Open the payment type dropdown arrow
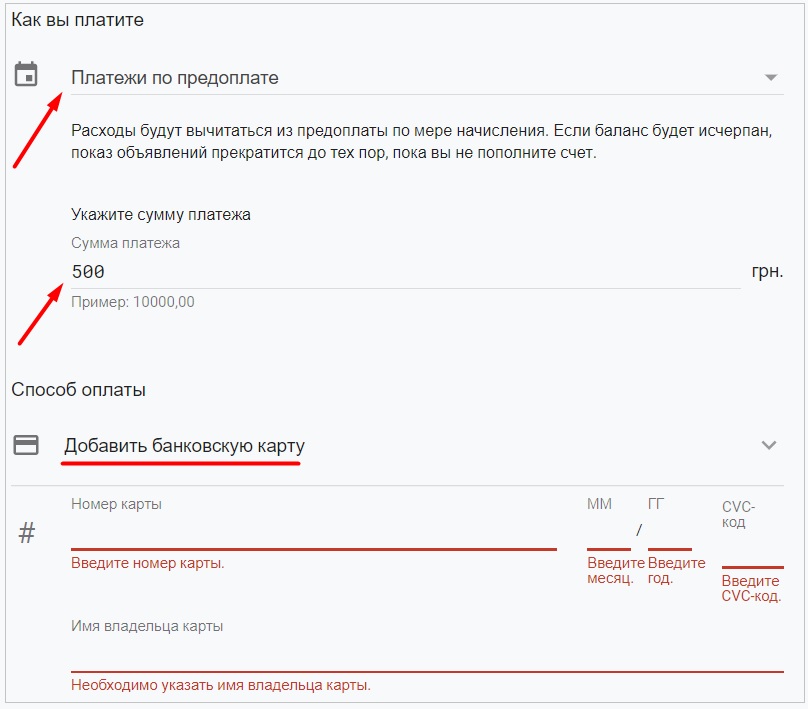 770,78
